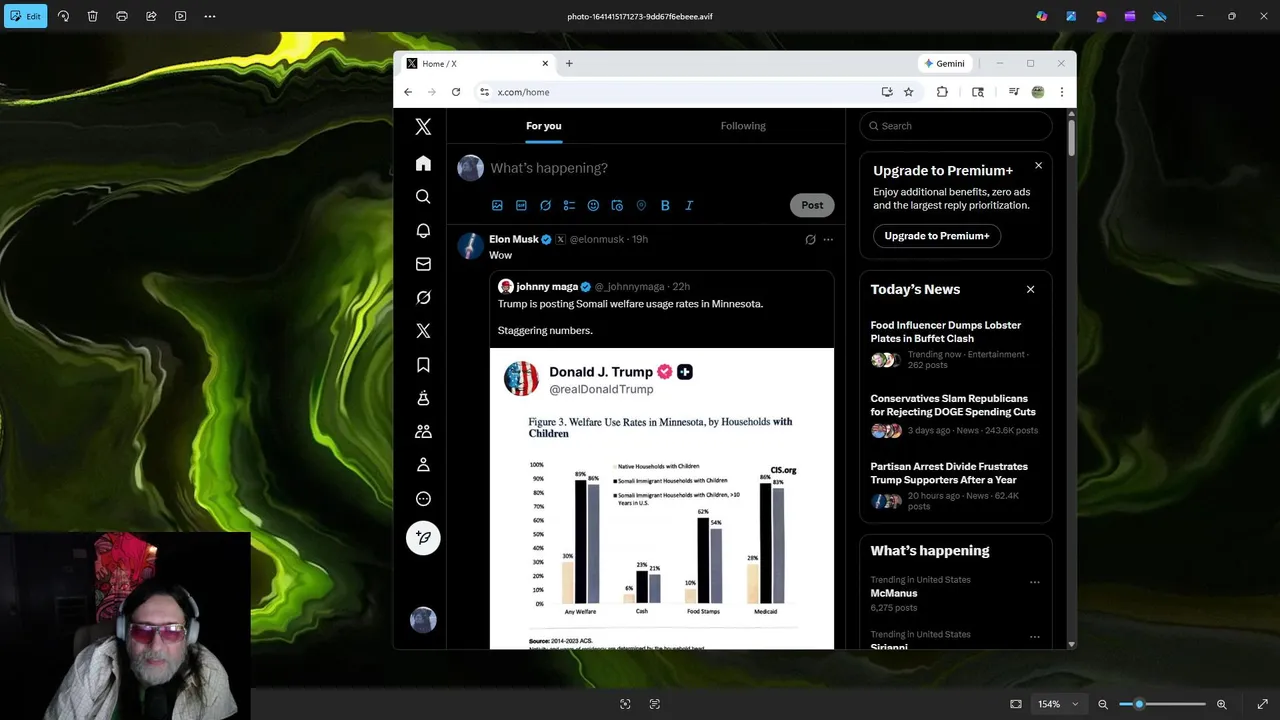The width and height of the screenshot is (1280, 720).
Task: Bookmark page with star icon
Action: coord(909,92)
